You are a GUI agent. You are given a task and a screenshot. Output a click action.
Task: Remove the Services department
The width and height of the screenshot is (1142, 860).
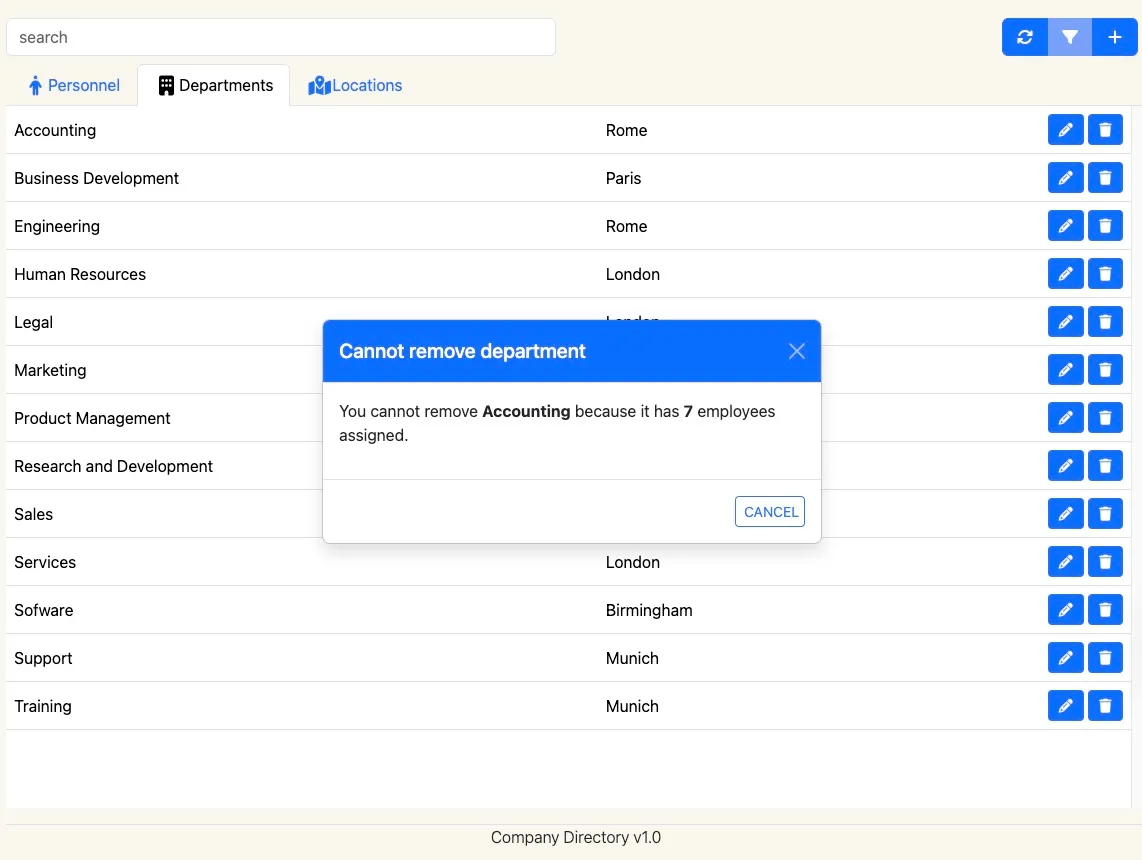pos(1105,562)
